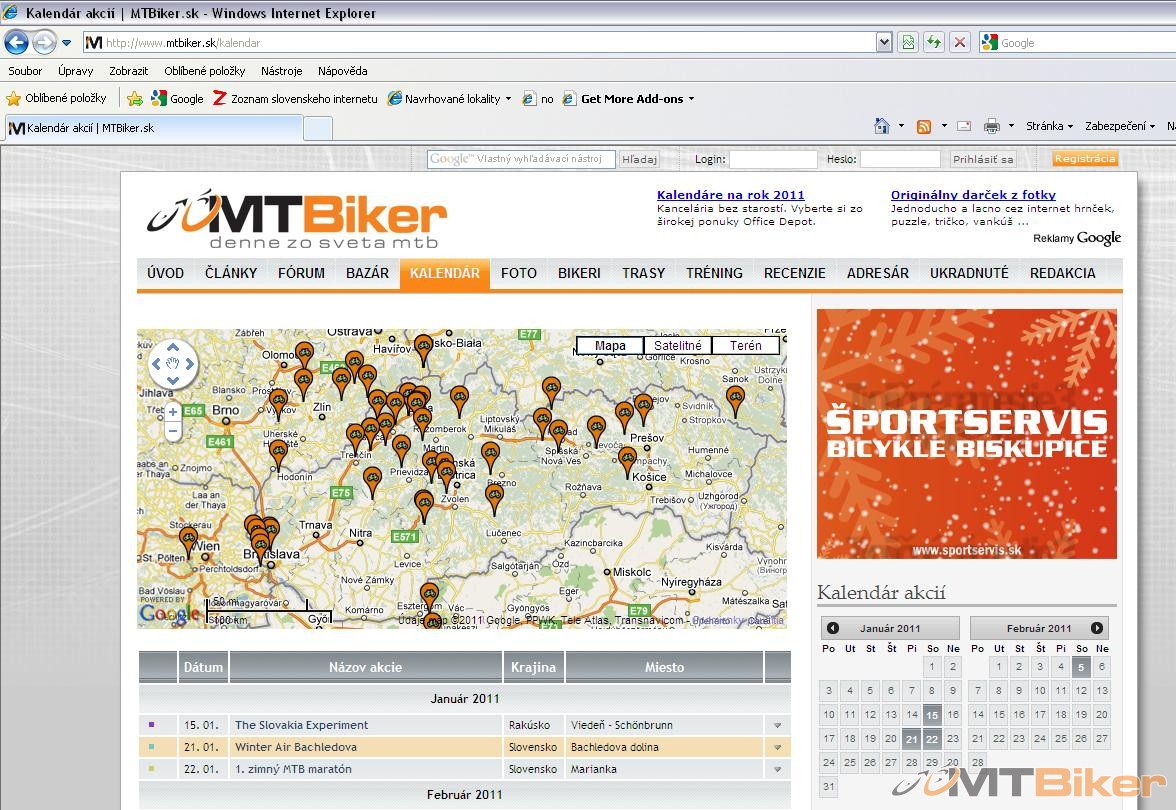Click the Login input field

[772, 159]
